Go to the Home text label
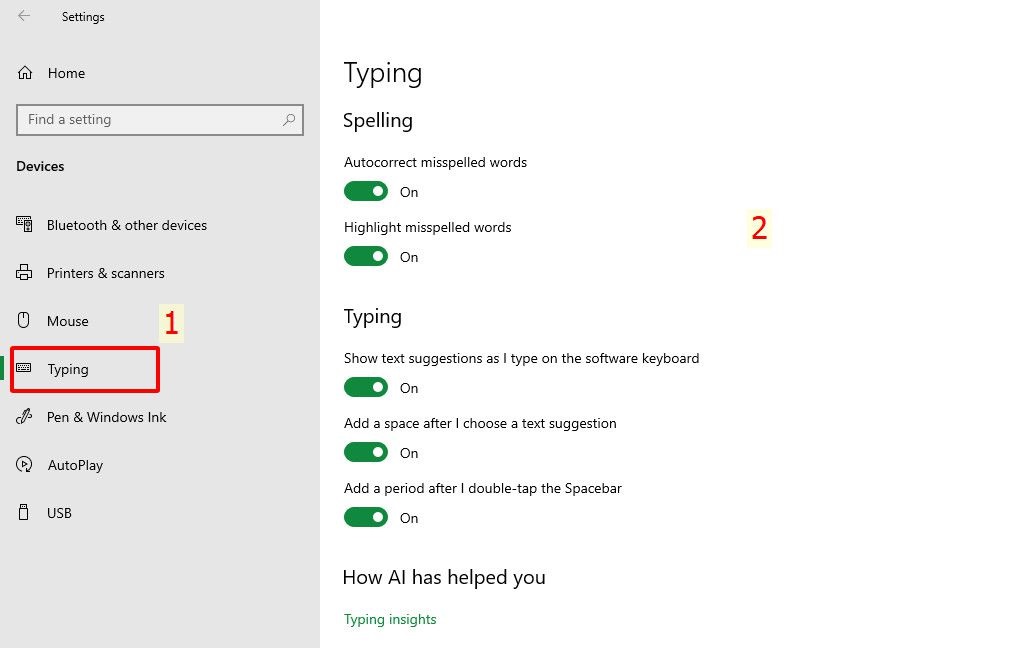1011x648 pixels. pyautogui.click(x=66, y=73)
